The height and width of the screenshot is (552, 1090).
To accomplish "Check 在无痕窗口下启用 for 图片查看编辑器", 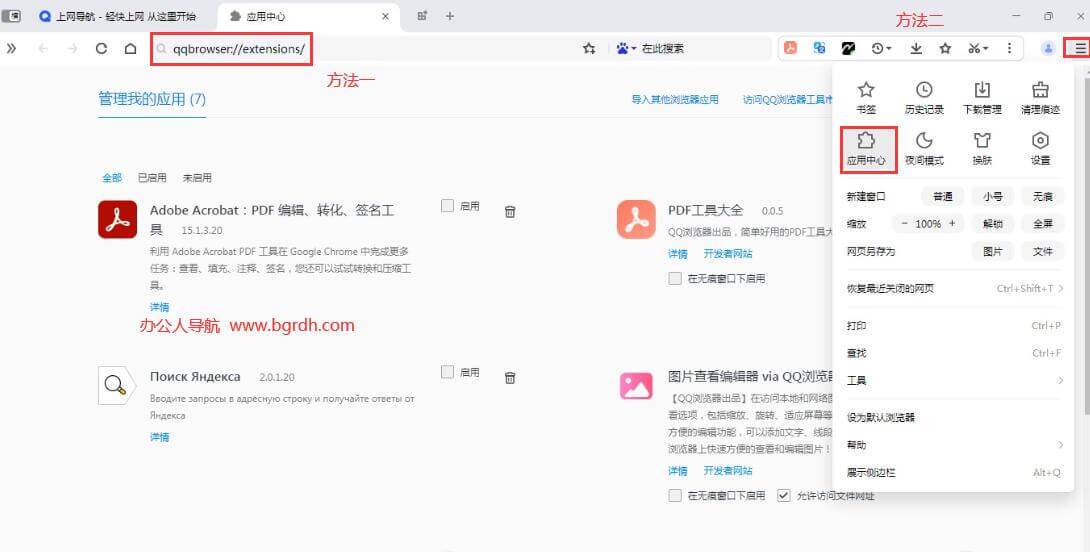I will [674, 496].
